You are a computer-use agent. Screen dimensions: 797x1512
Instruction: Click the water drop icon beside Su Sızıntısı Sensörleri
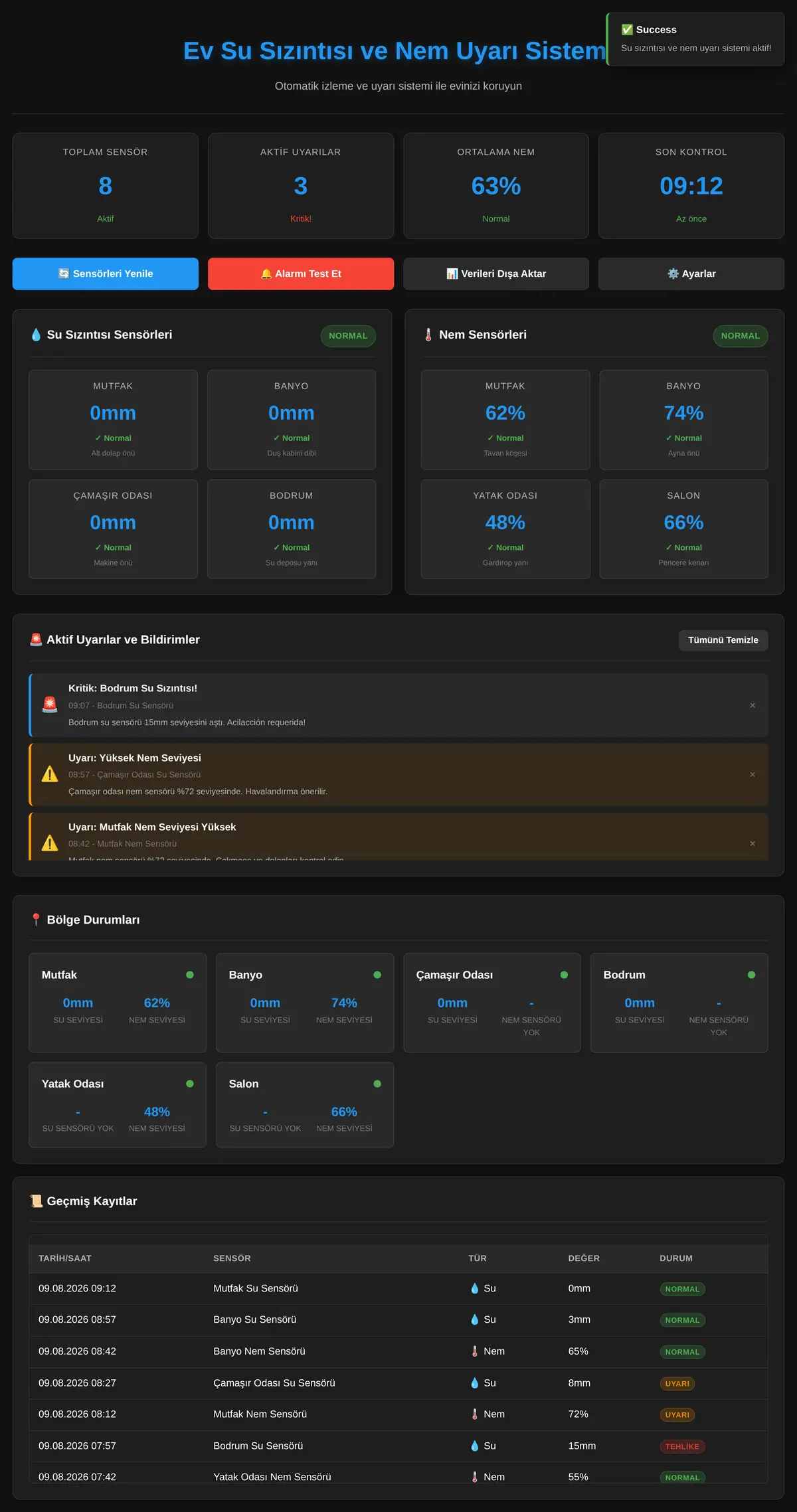coord(36,335)
